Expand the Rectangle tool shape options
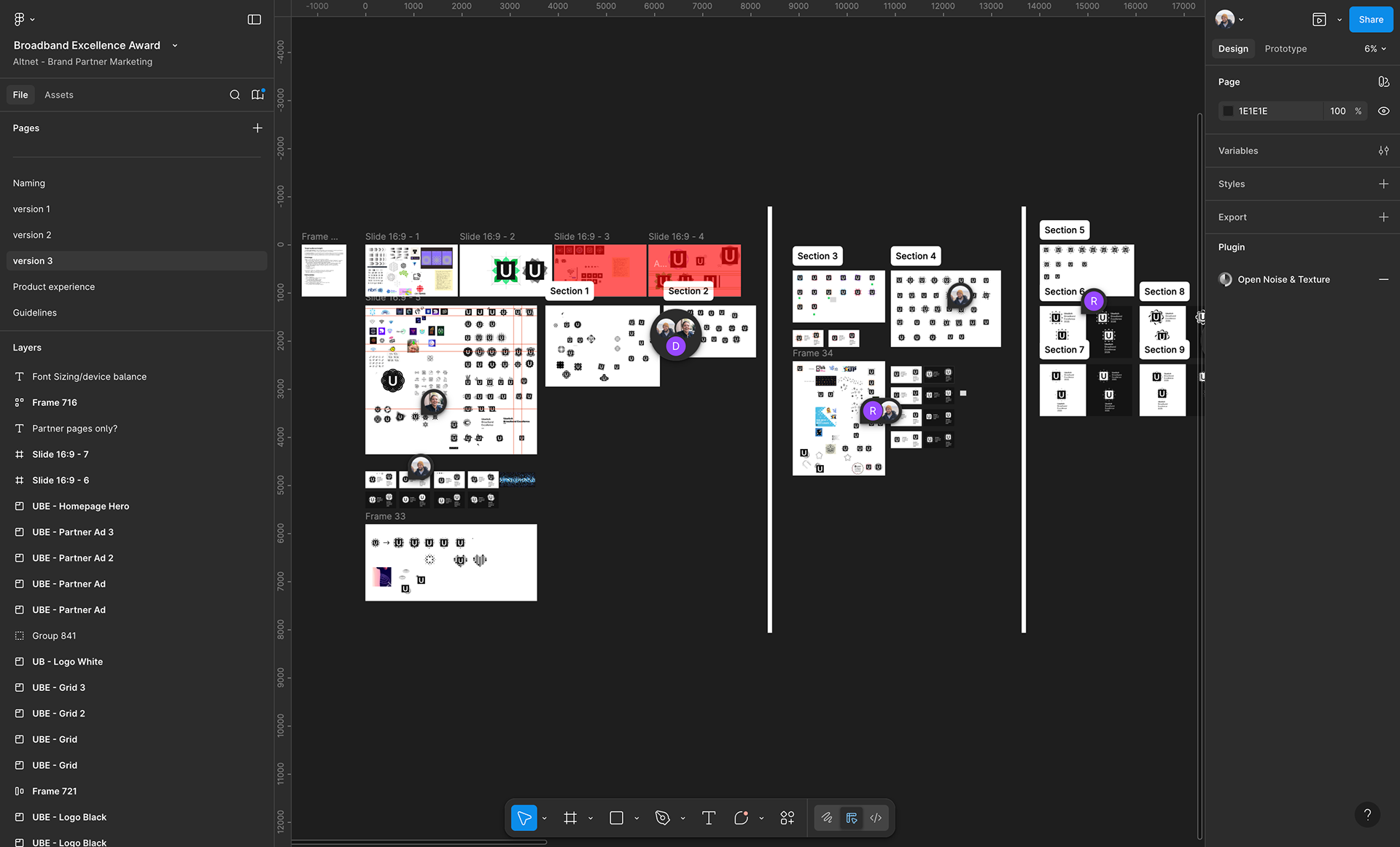The width and height of the screenshot is (1400, 847). pyautogui.click(x=636, y=818)
